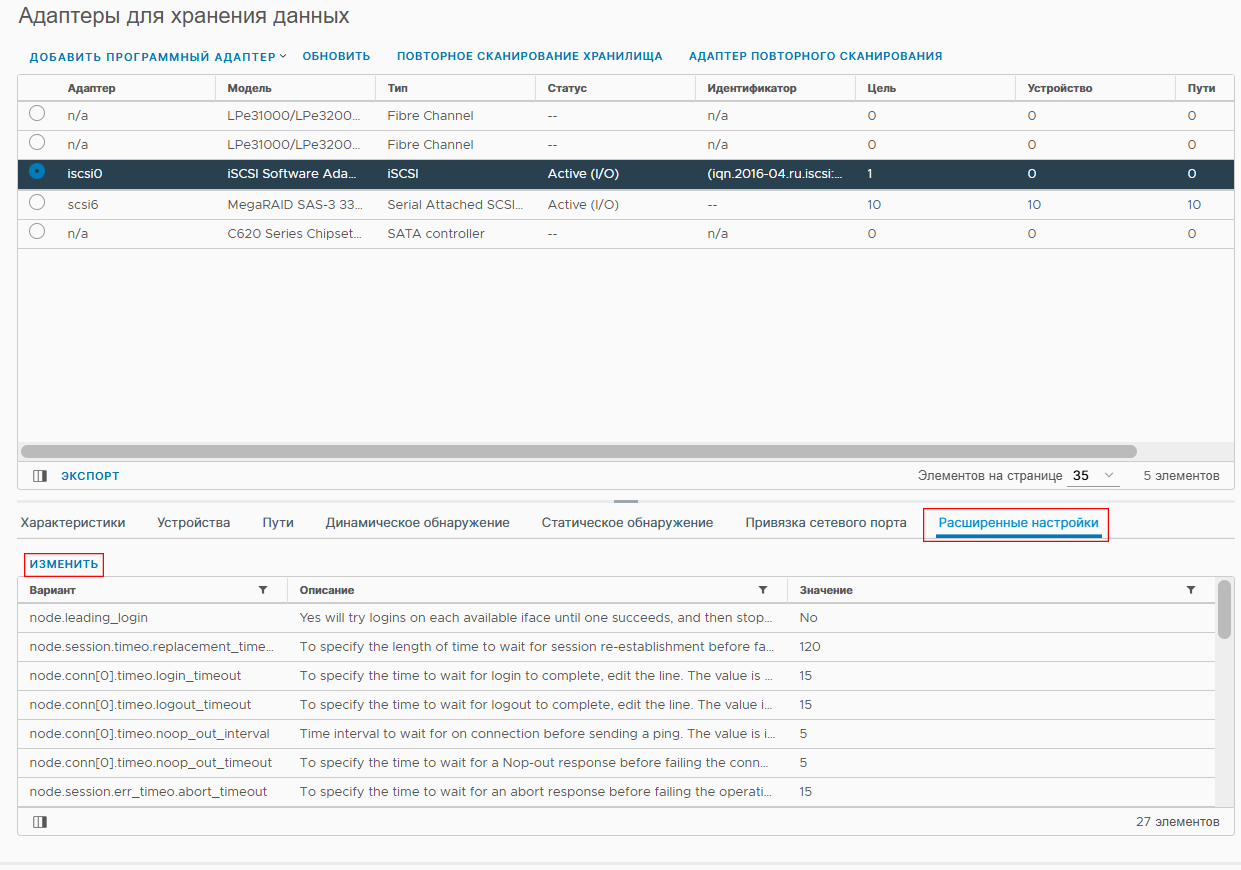Click MegaRAID SAS-3 model cell

click(x=294, y=204)
